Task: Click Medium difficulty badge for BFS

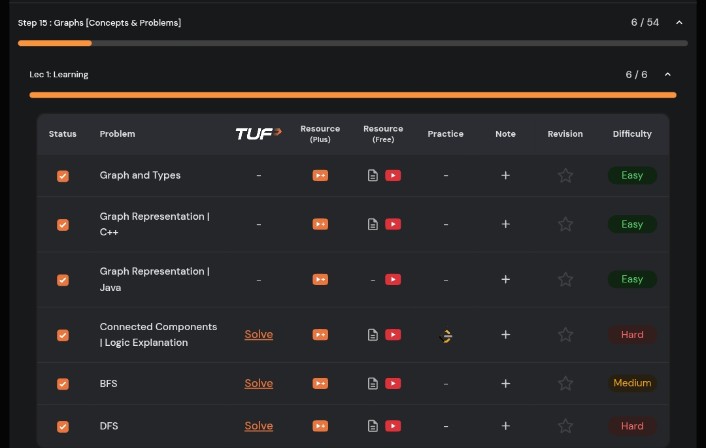Action: point(632,383)
